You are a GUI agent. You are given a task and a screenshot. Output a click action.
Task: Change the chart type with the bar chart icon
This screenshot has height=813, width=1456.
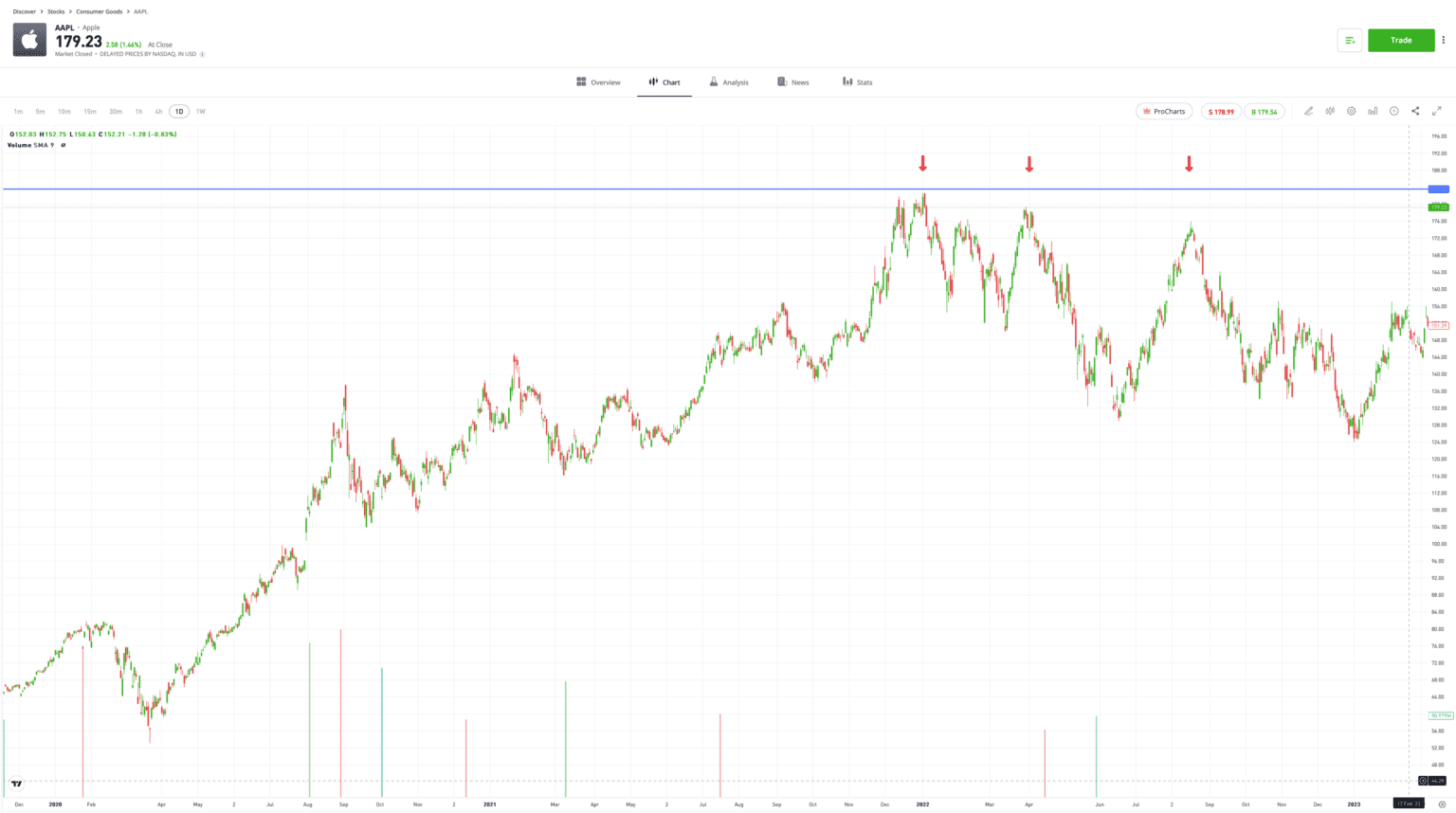click(x=1372, y=111)
